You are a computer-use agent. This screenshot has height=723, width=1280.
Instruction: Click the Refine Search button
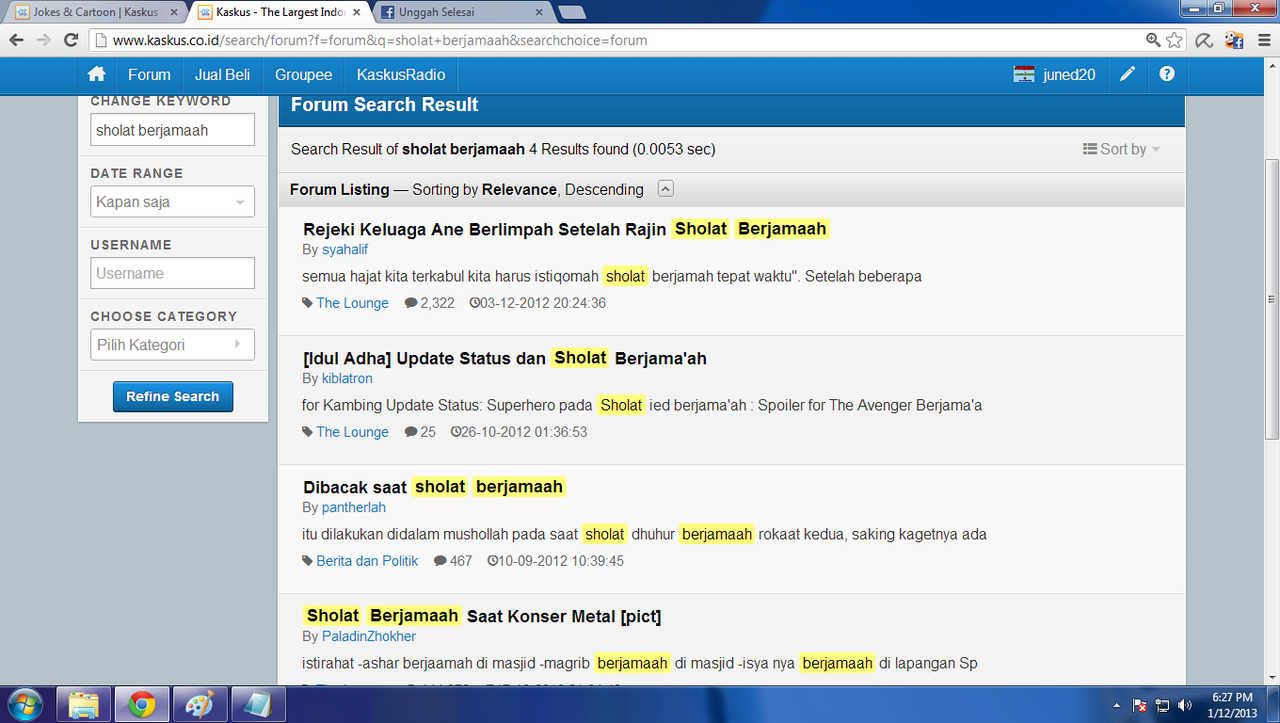coord(173,396)
